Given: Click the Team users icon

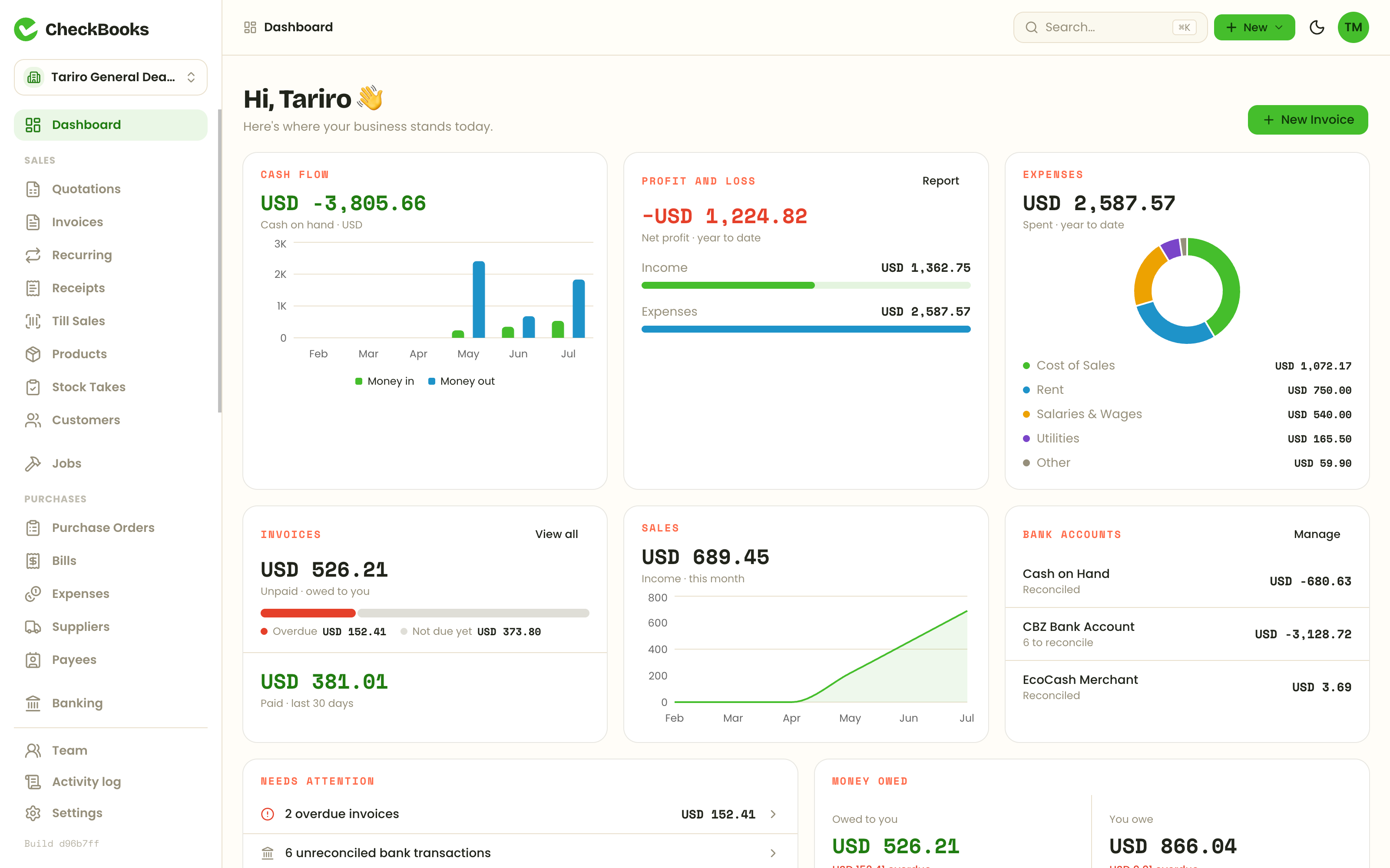Looking at the screenshot, I should pyautogui.click(x=33, y=750).
